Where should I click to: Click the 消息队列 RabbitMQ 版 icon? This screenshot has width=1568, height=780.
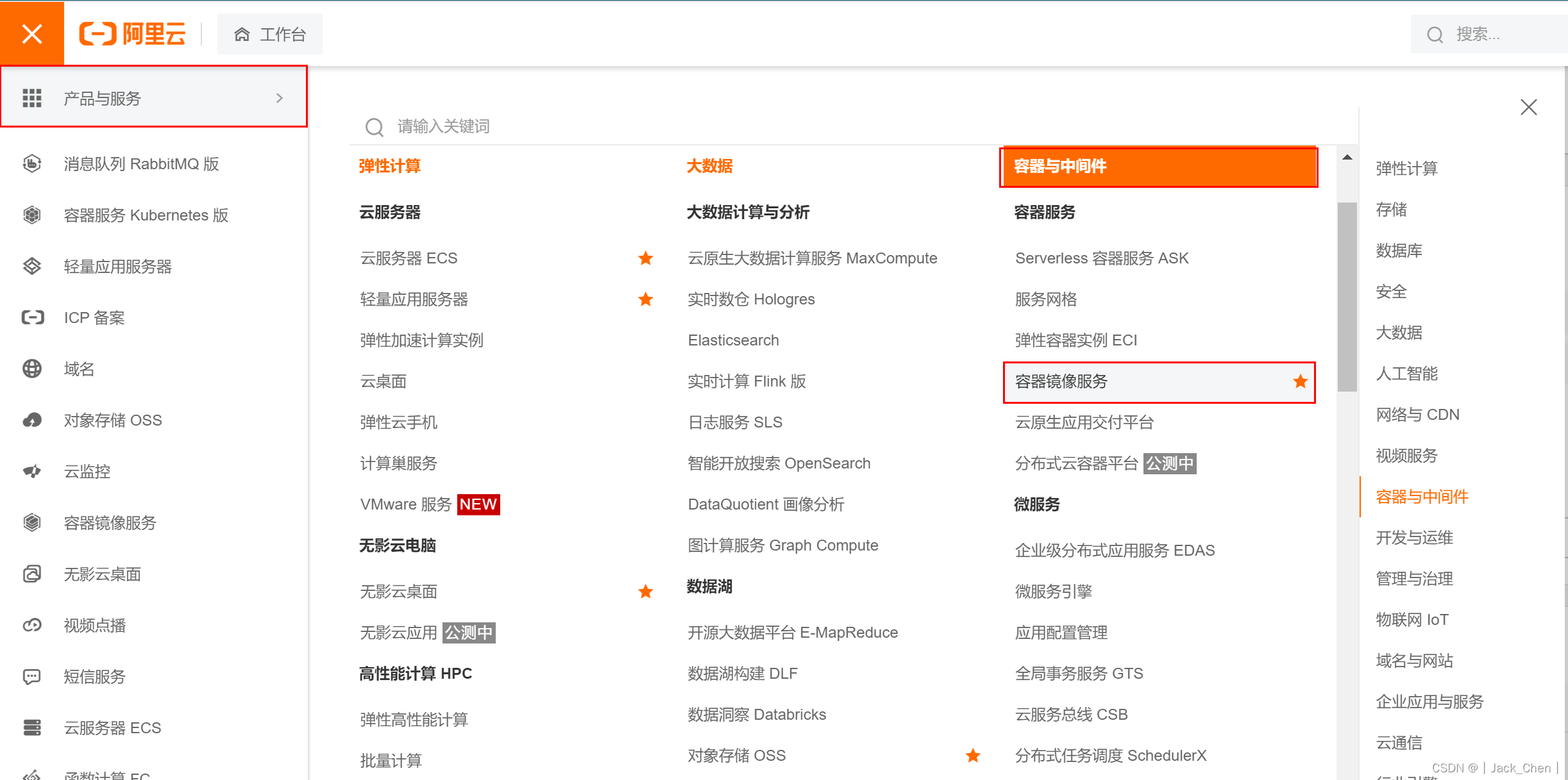click(32, 163)
